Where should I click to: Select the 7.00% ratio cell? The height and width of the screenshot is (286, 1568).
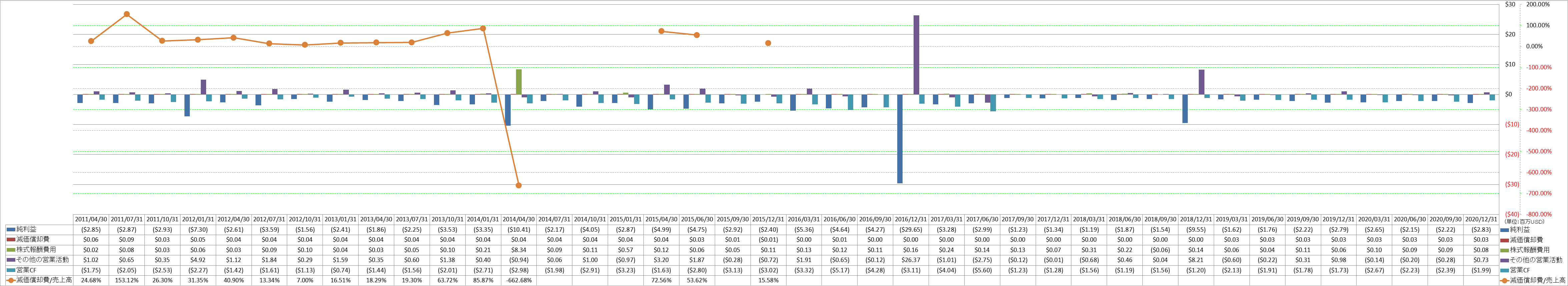pyautogui.click(x=305, y=281)
